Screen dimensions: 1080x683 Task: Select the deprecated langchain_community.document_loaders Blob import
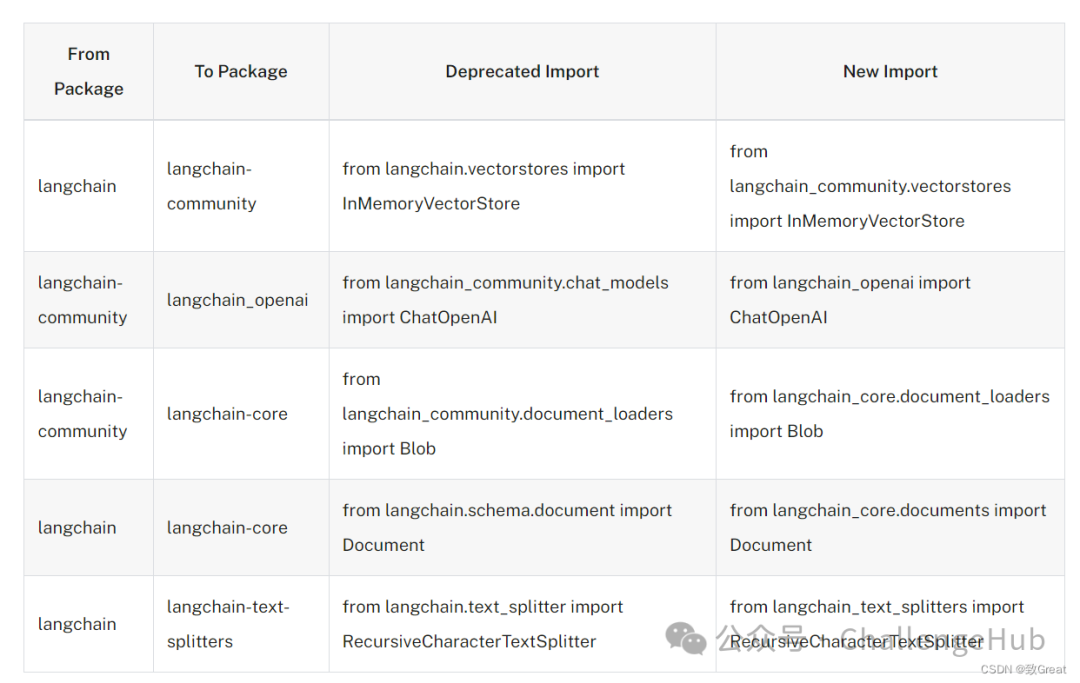click(x=507, y=414)
